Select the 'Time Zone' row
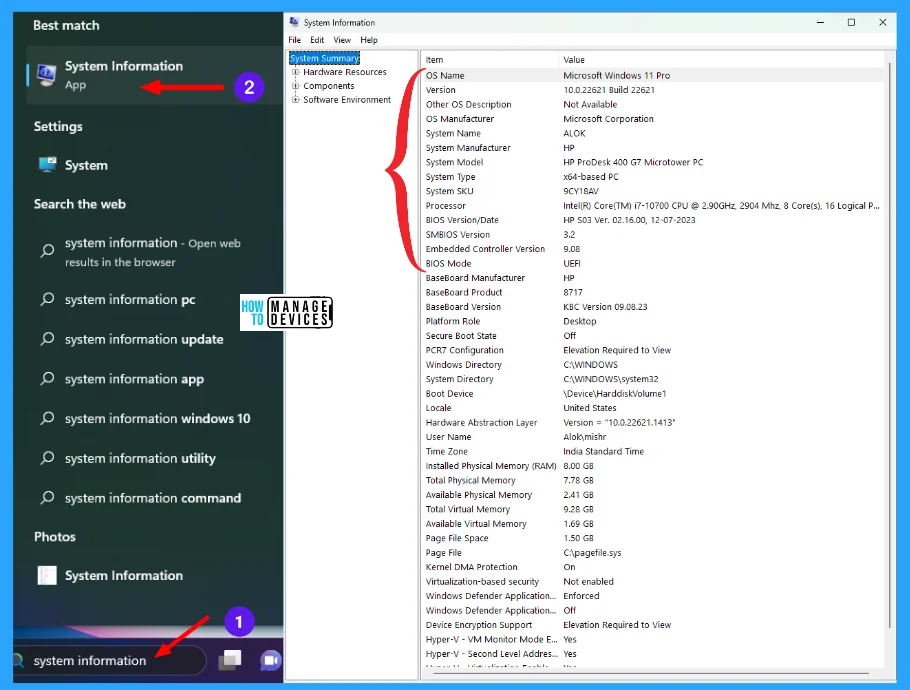This screenshot has width=910, height=690. tap(653, 451)
